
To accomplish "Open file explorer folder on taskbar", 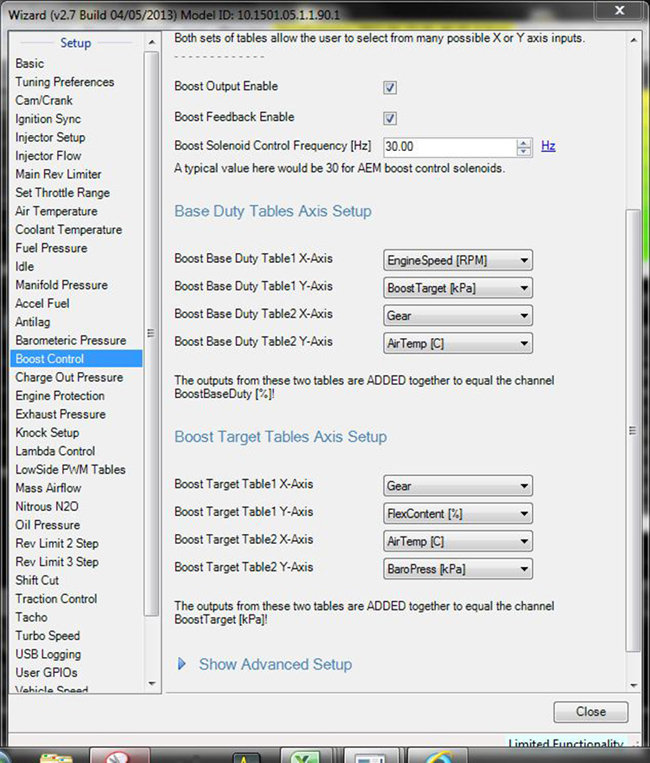I will coord(56,757).
